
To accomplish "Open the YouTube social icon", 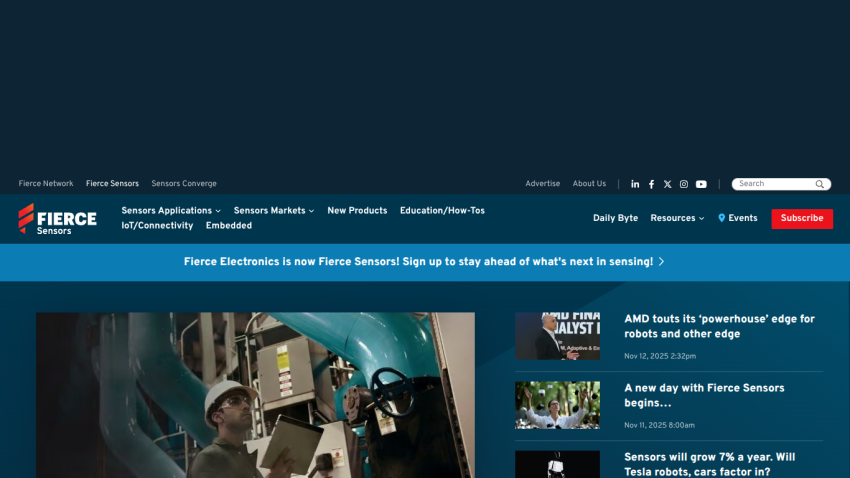I will pyautogui.click(x=701, y=184).
